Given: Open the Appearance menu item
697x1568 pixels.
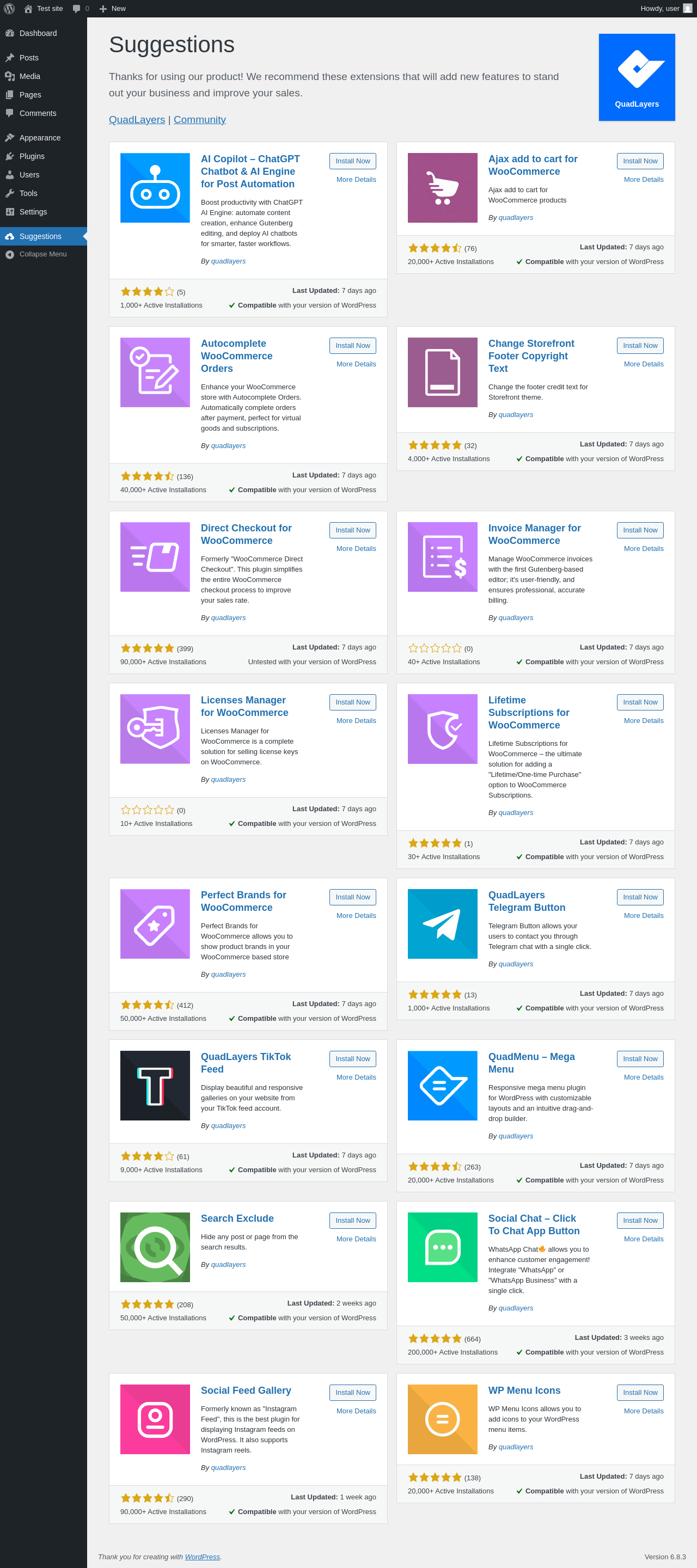Looking at the screenshot, I should tap(40, 138).
